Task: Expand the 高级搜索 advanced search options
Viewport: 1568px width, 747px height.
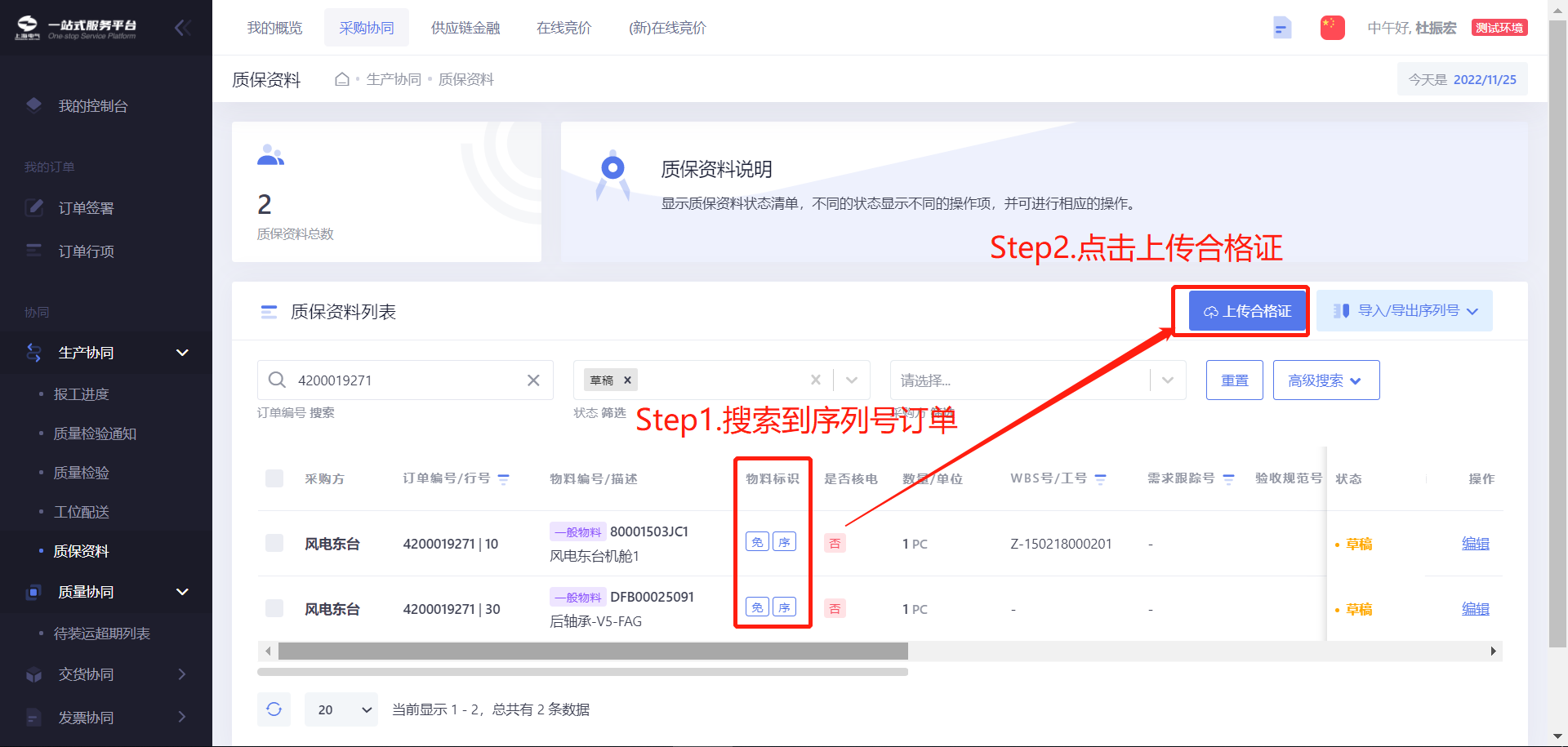Action: tap(1325, 380)
